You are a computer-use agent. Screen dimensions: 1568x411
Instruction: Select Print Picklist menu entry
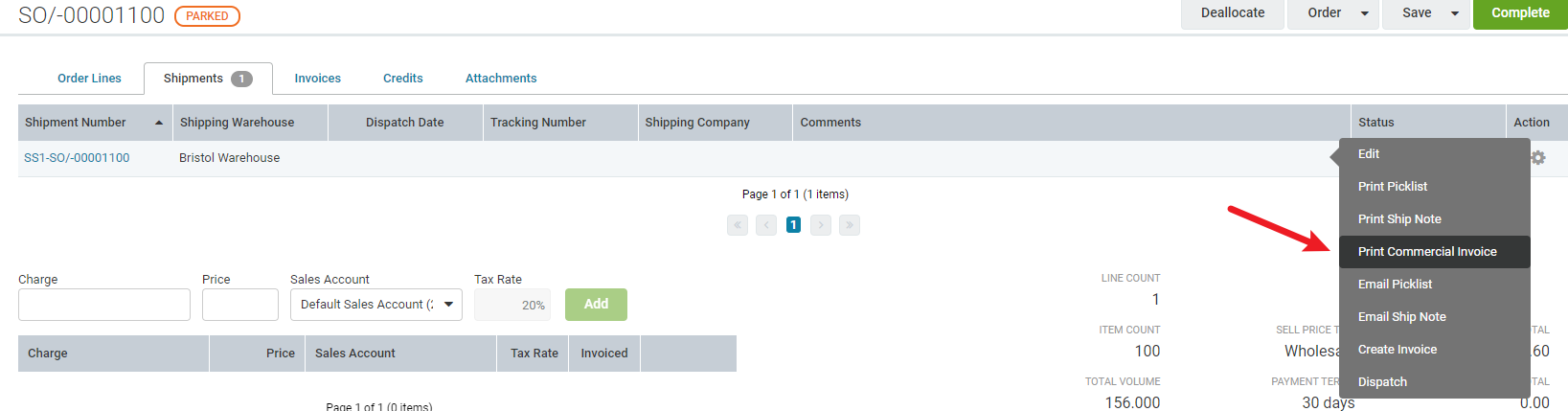pos(1393,187)
